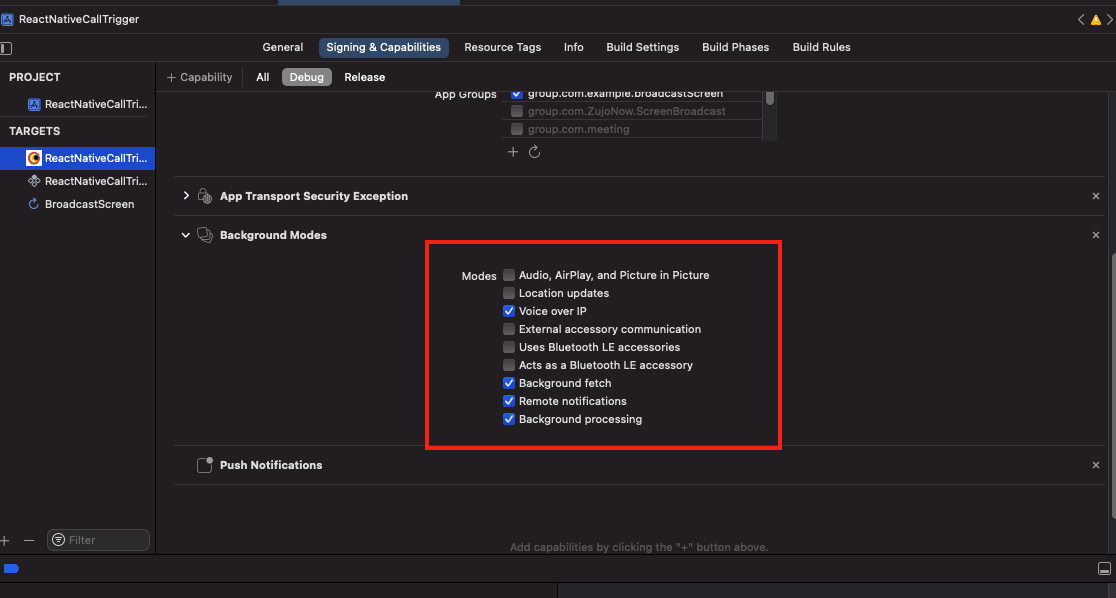Click the Push Notifications title
Screen dimensions: 1116x598
click(x=271, y=465)
